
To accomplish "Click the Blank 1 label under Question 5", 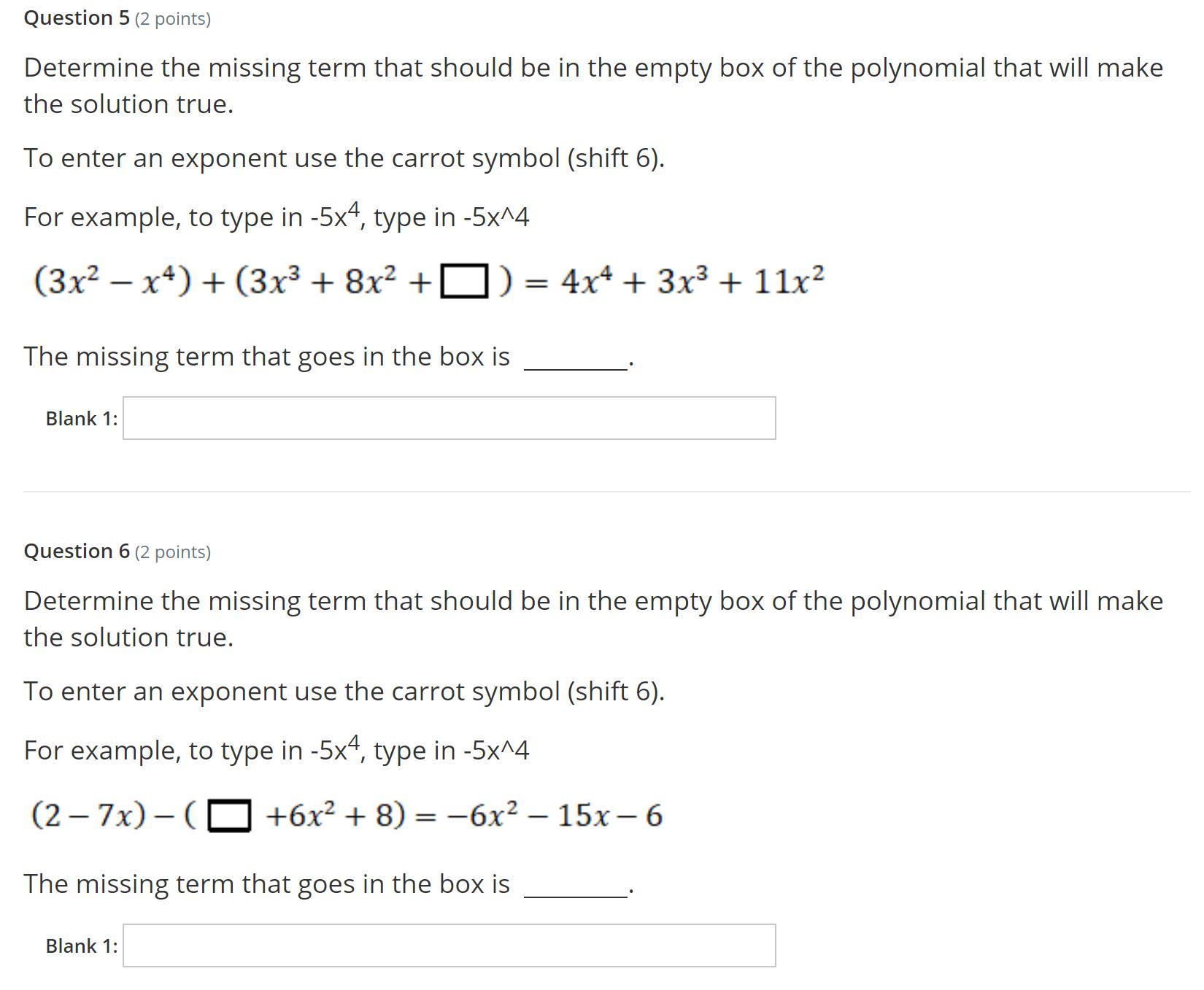I will pos(81,419).
